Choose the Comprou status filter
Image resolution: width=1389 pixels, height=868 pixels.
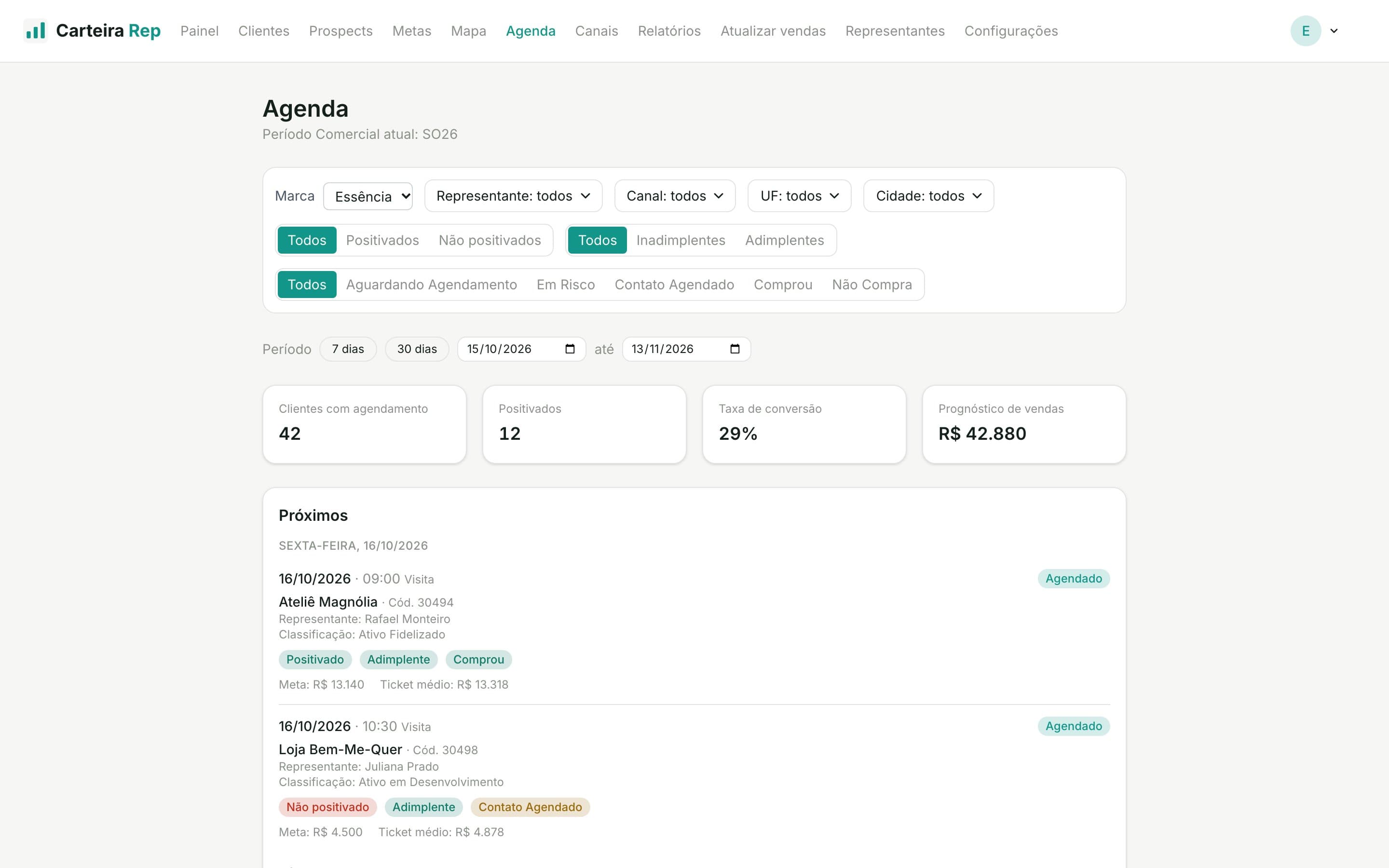point(783,285)
